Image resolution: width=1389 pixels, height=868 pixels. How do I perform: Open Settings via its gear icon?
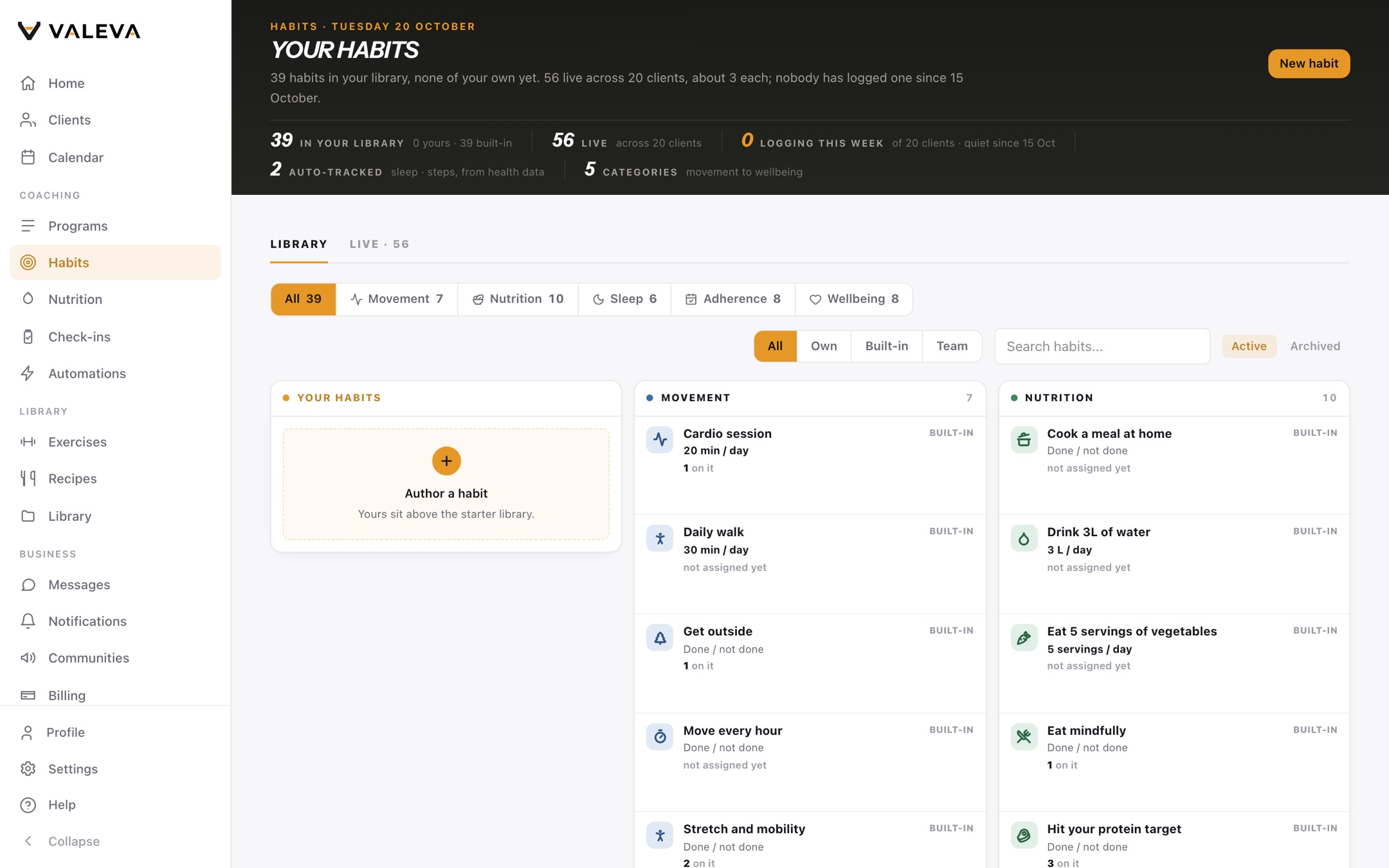click(28, 769)
